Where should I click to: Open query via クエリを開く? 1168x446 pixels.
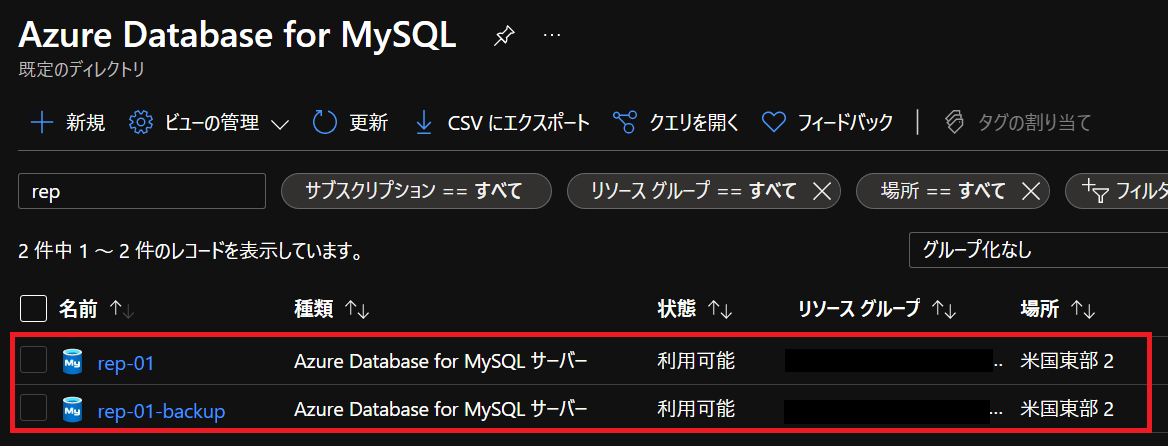[676, 122]
